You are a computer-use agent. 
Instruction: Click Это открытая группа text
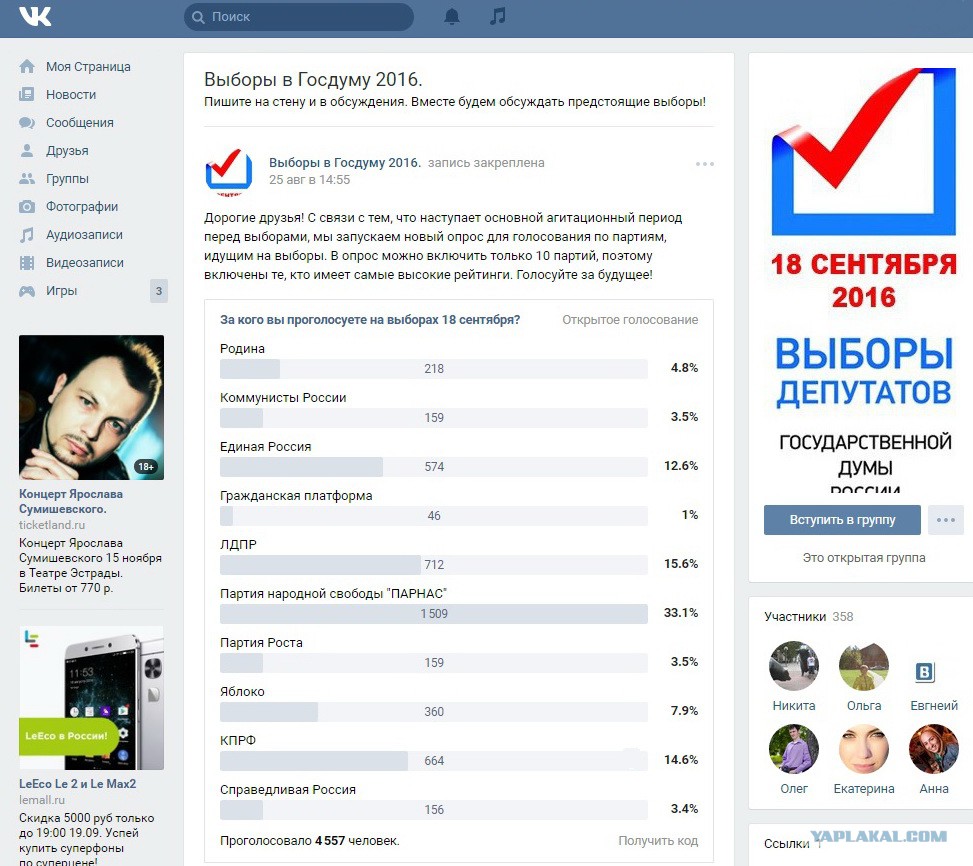[864, 558]
